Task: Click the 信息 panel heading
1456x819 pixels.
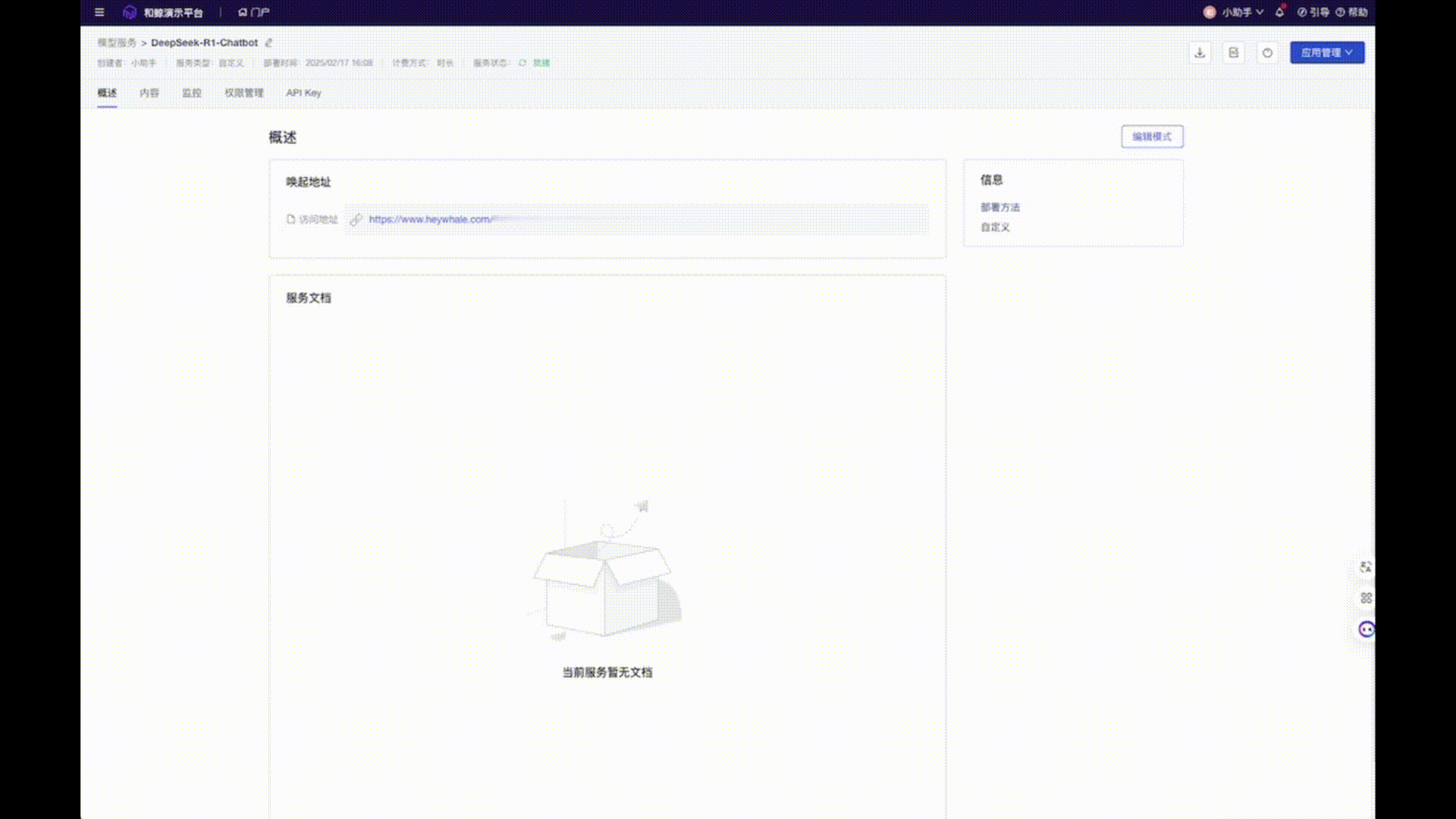Action: point(992,180)
